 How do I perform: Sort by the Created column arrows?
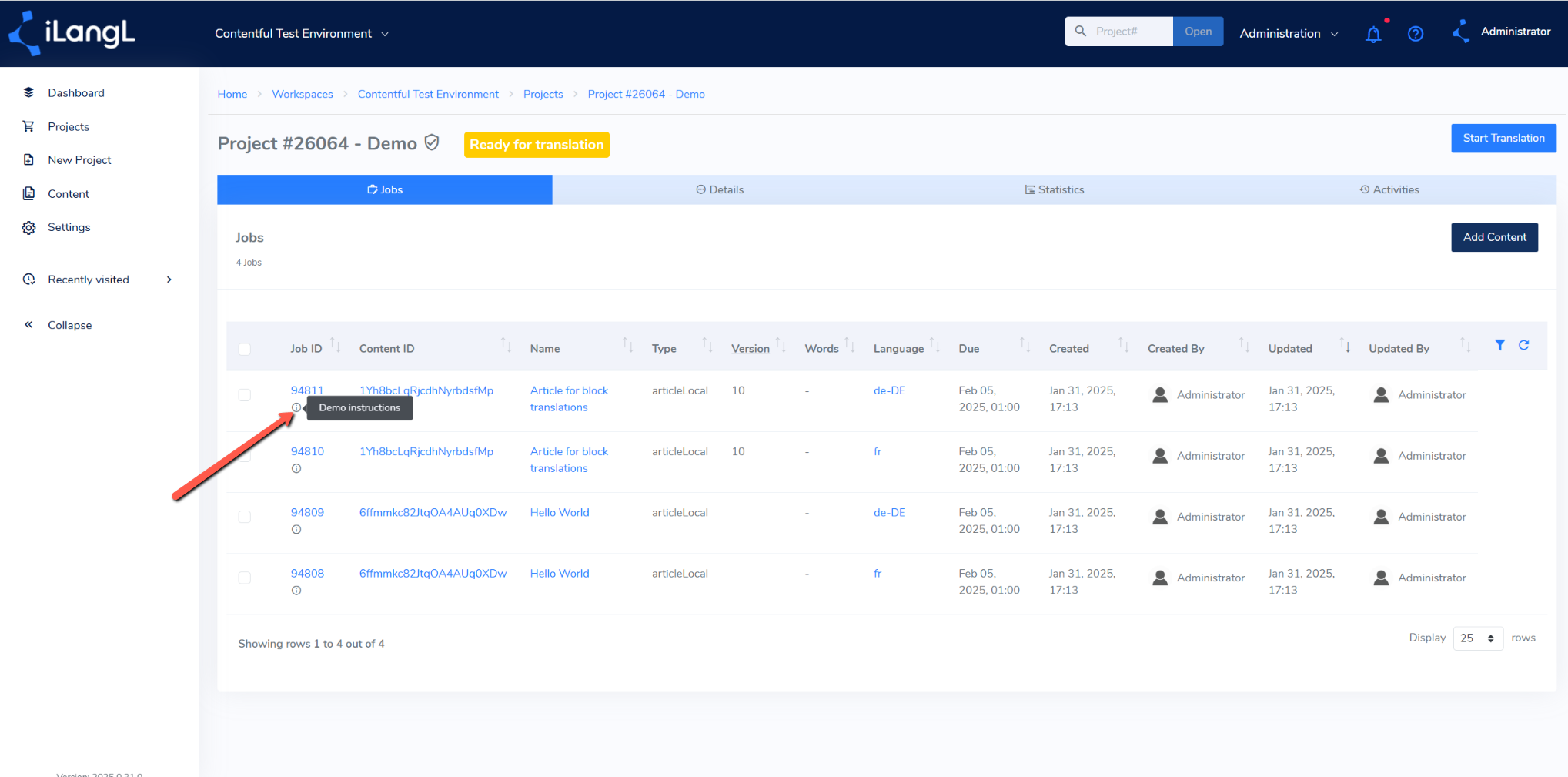tap(1123, 344)
